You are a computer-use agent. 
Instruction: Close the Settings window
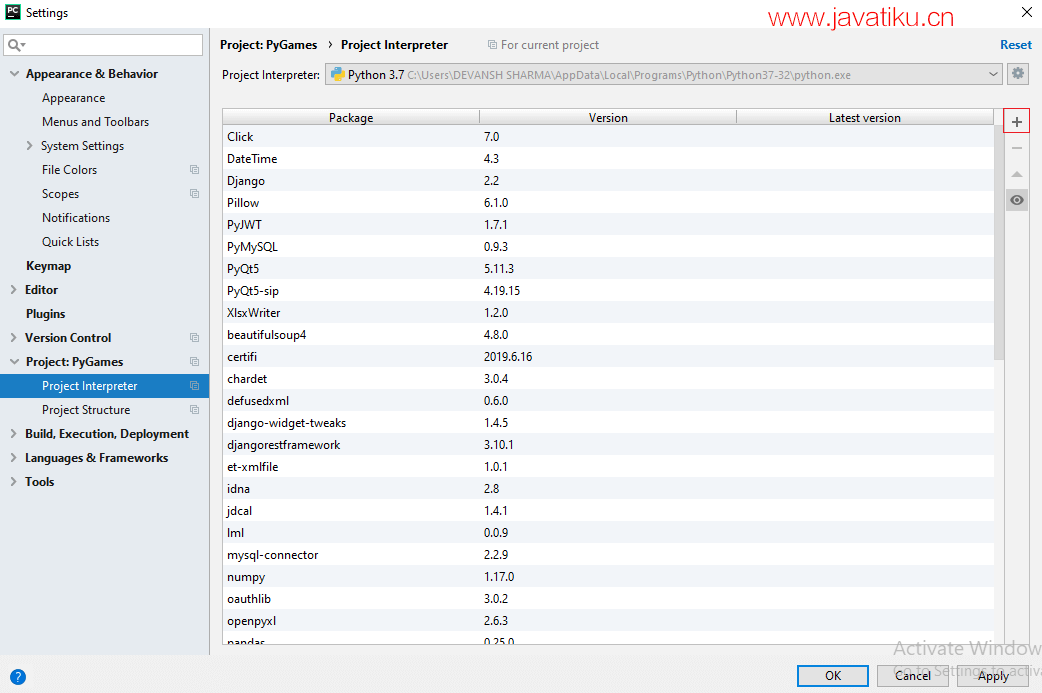1026,12
